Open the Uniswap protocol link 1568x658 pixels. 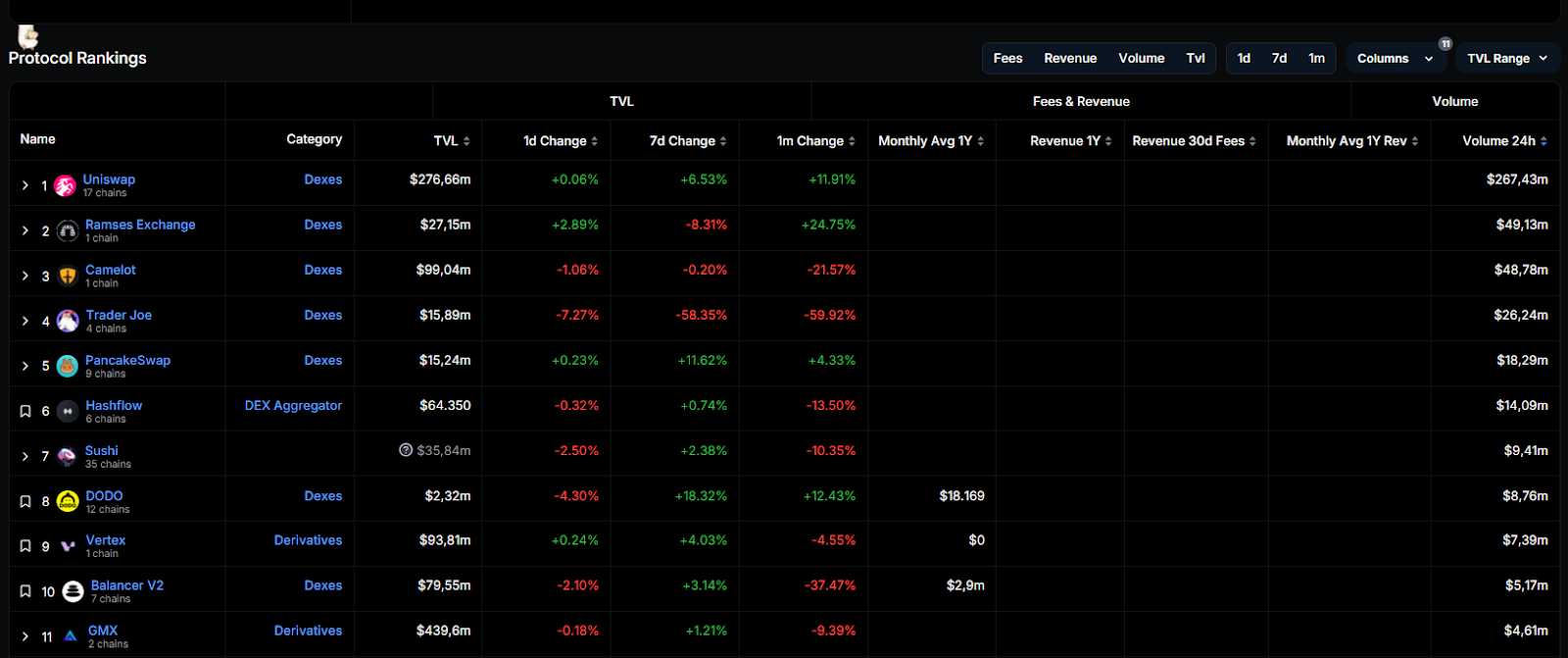[x=109, y=179]
